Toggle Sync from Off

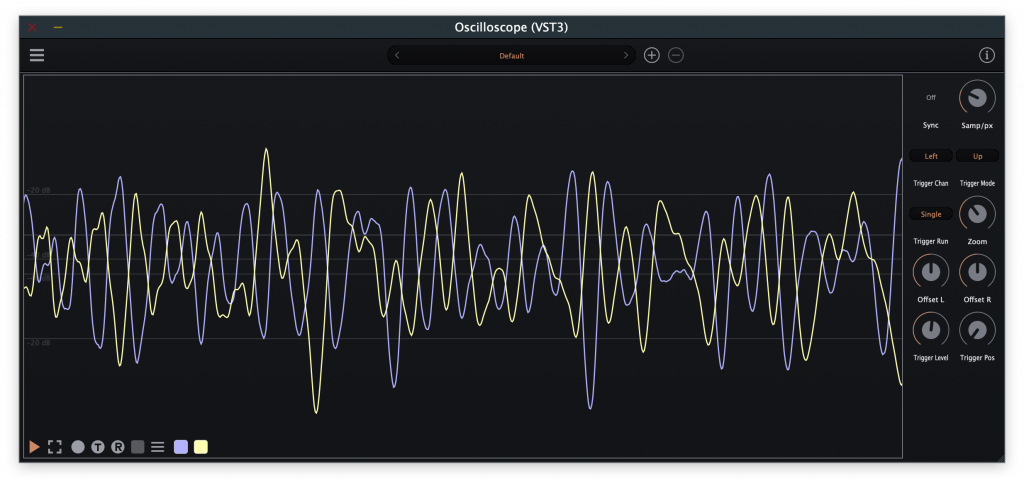pyautogui.click(x=931, y=98)
